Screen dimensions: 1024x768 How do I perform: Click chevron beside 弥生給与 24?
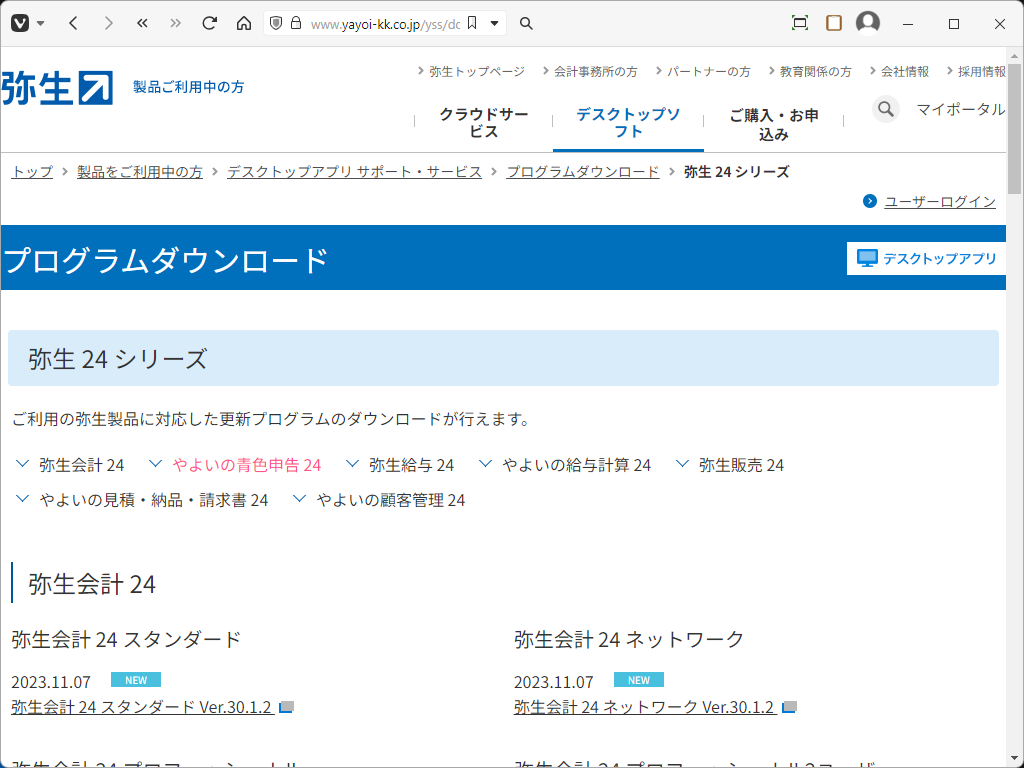click(x=353, y=464)
